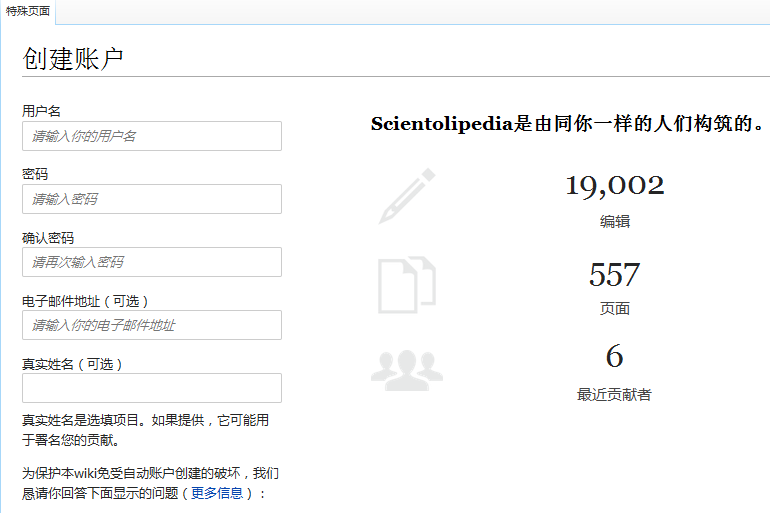Click the 用户名 field label

(x=41, y=111)
